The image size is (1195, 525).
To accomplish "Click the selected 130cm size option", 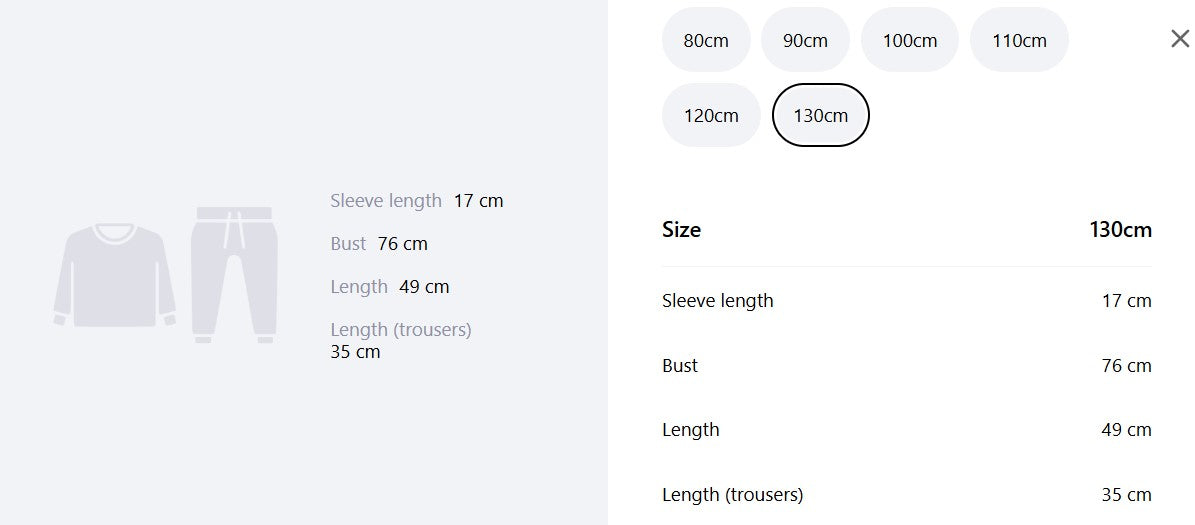I will [x=821, y=115].
